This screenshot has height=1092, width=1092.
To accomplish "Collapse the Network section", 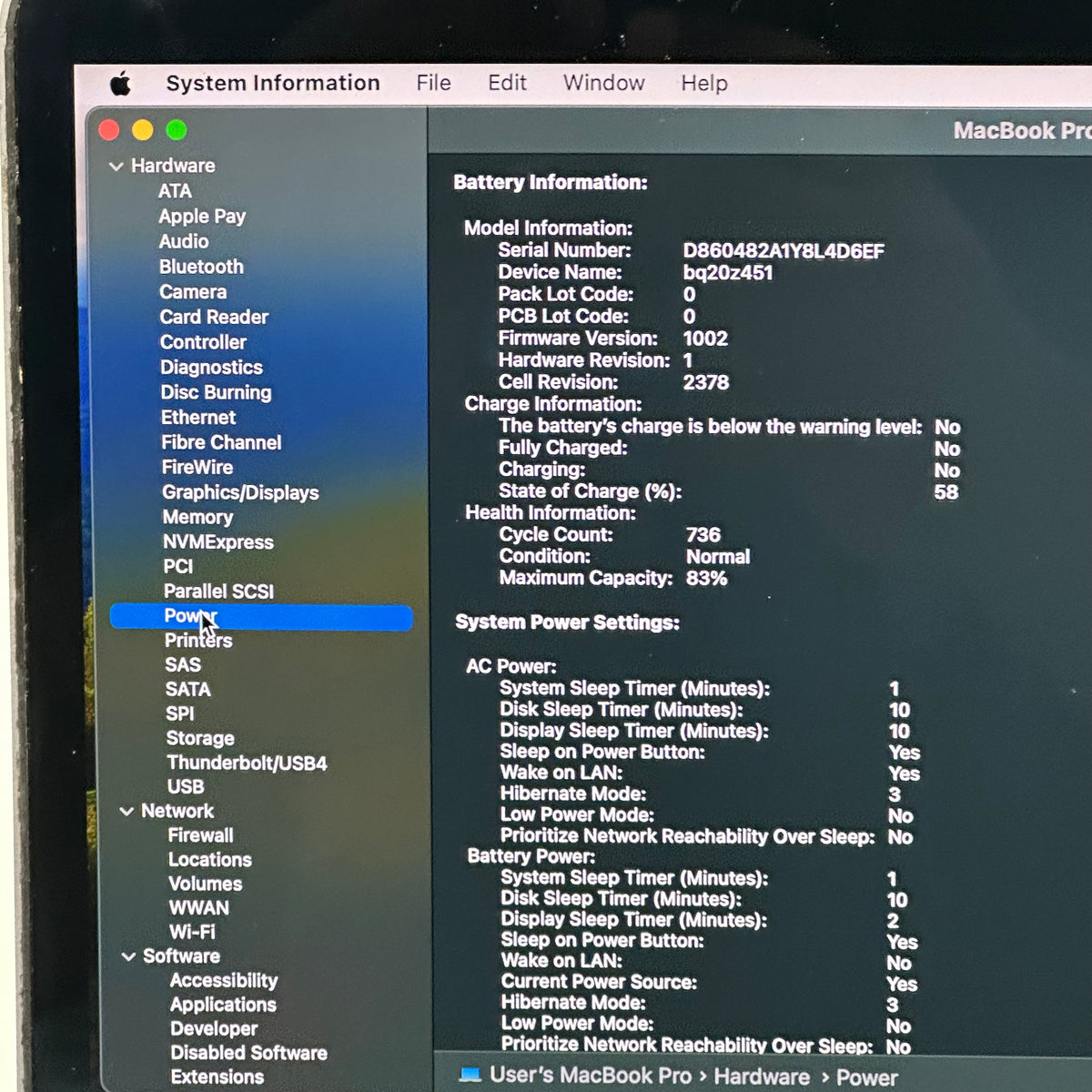I will tap(126, 811).
